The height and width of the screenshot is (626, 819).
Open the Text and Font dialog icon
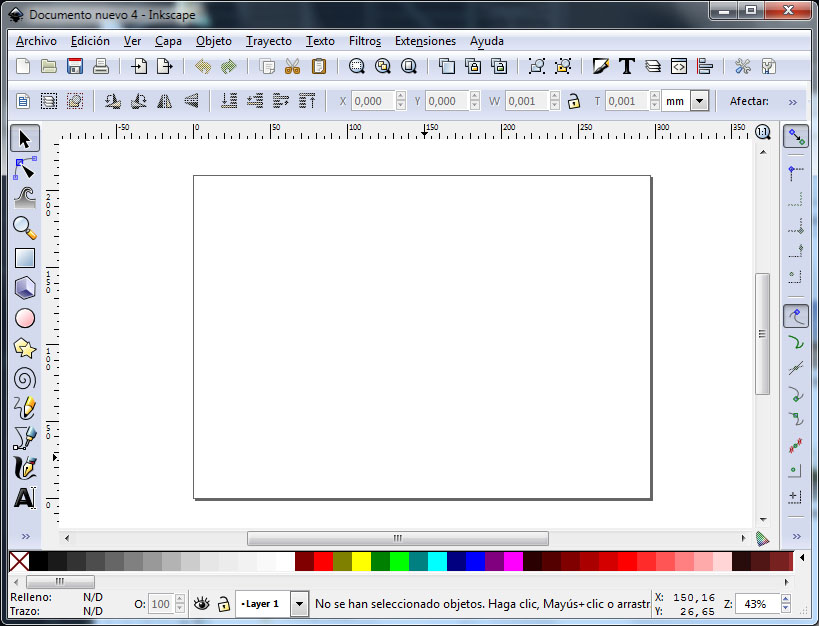627,67
